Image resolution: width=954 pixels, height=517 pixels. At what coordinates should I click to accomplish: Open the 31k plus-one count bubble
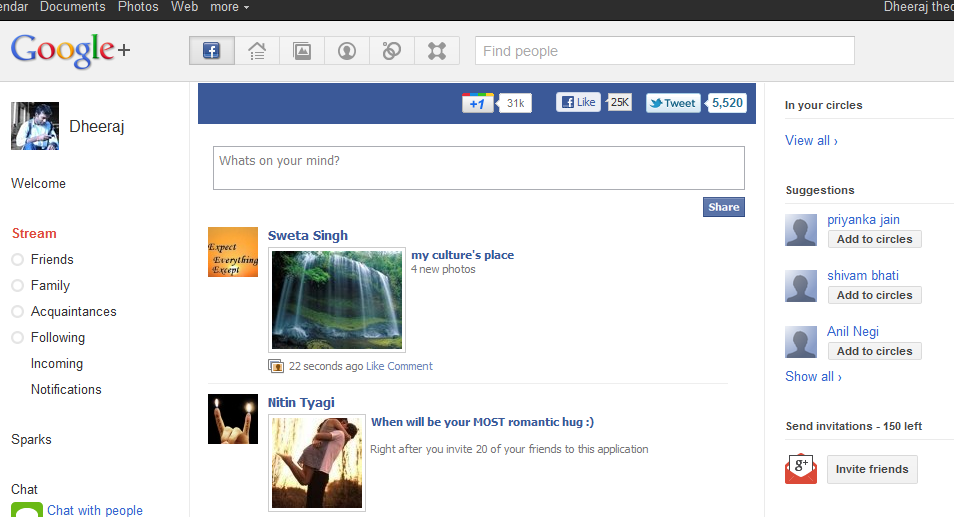[515, 103]
